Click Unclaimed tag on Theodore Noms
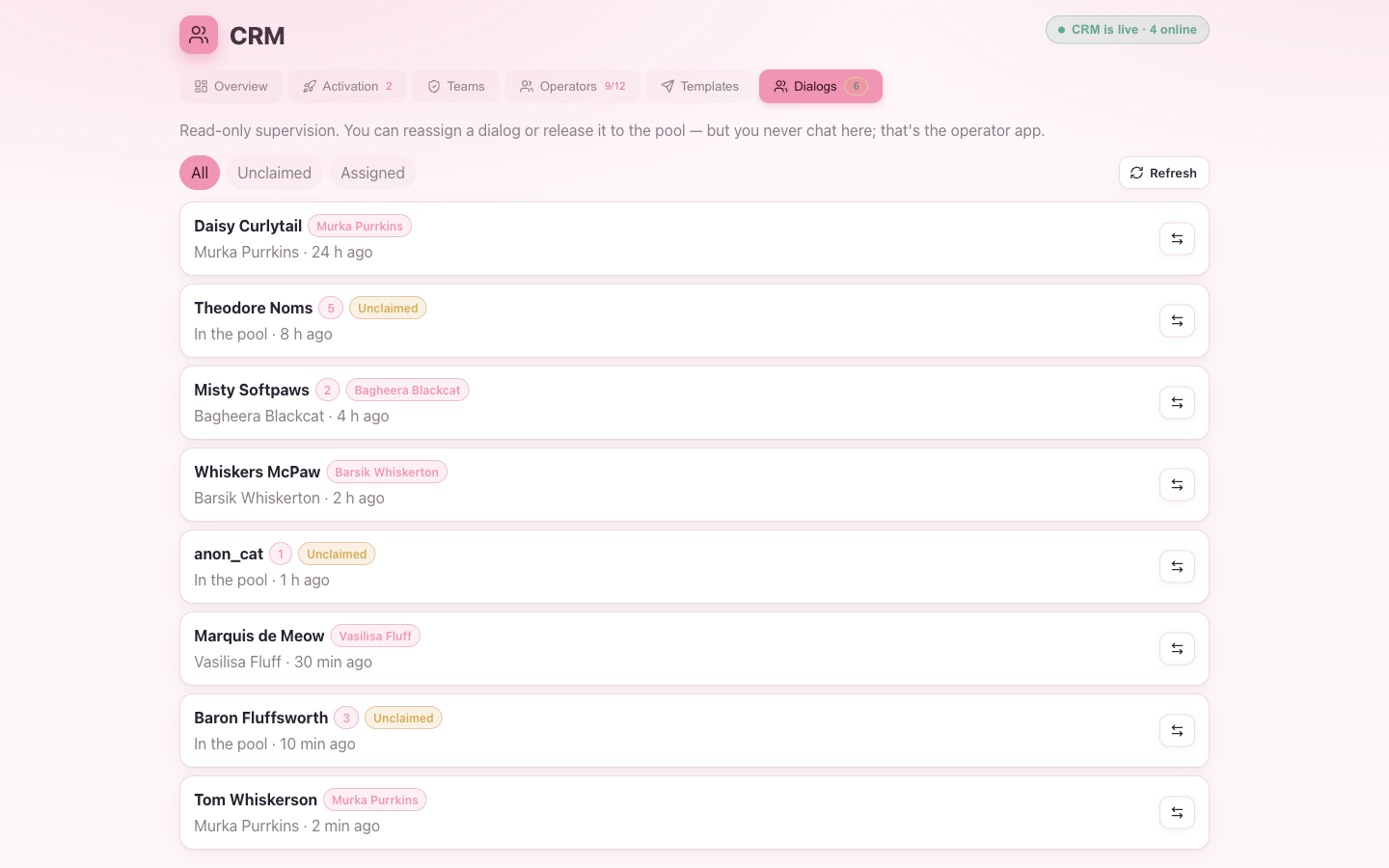1389x868 pixels. [388, 308]
